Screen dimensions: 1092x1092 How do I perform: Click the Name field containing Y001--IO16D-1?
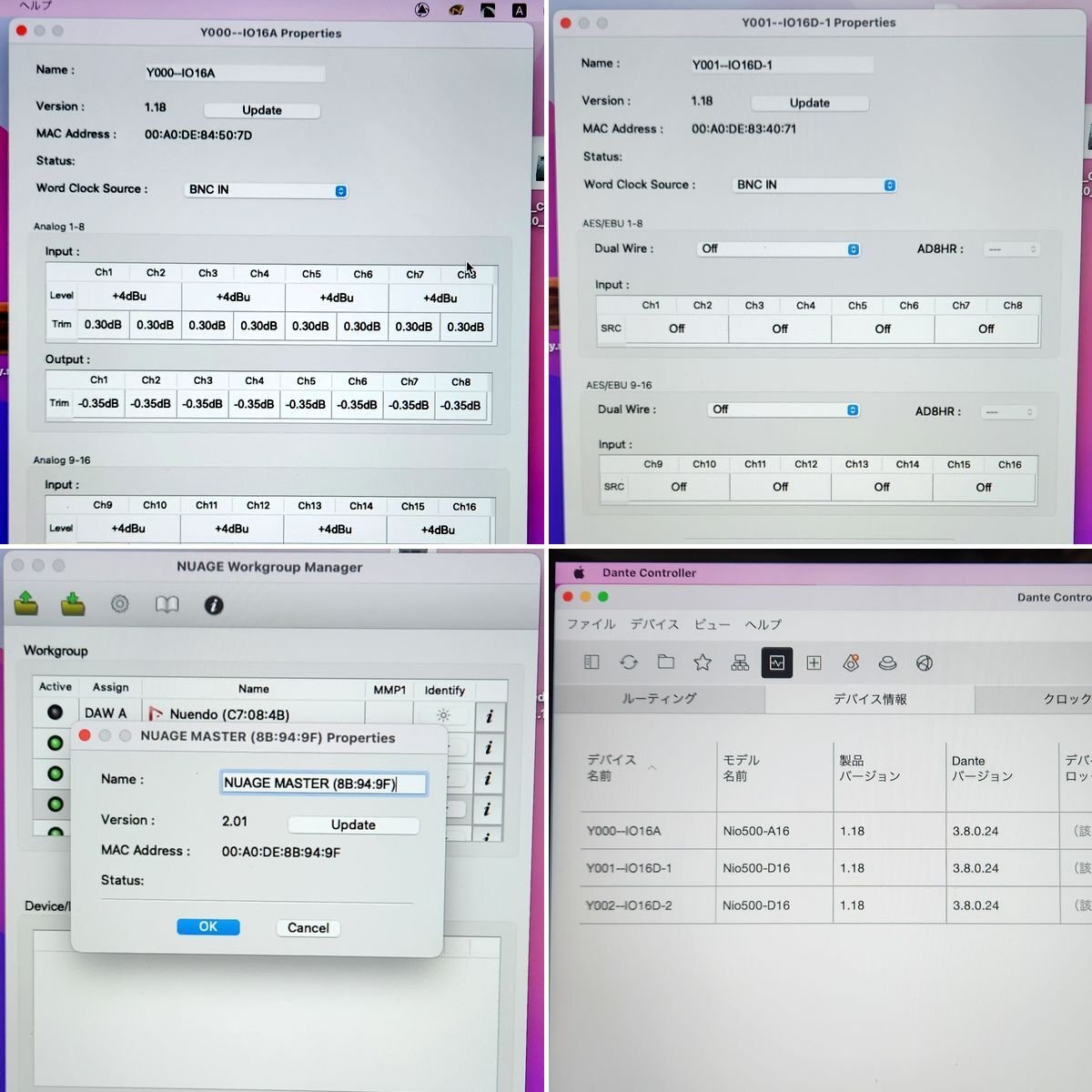tap(782, 65)
